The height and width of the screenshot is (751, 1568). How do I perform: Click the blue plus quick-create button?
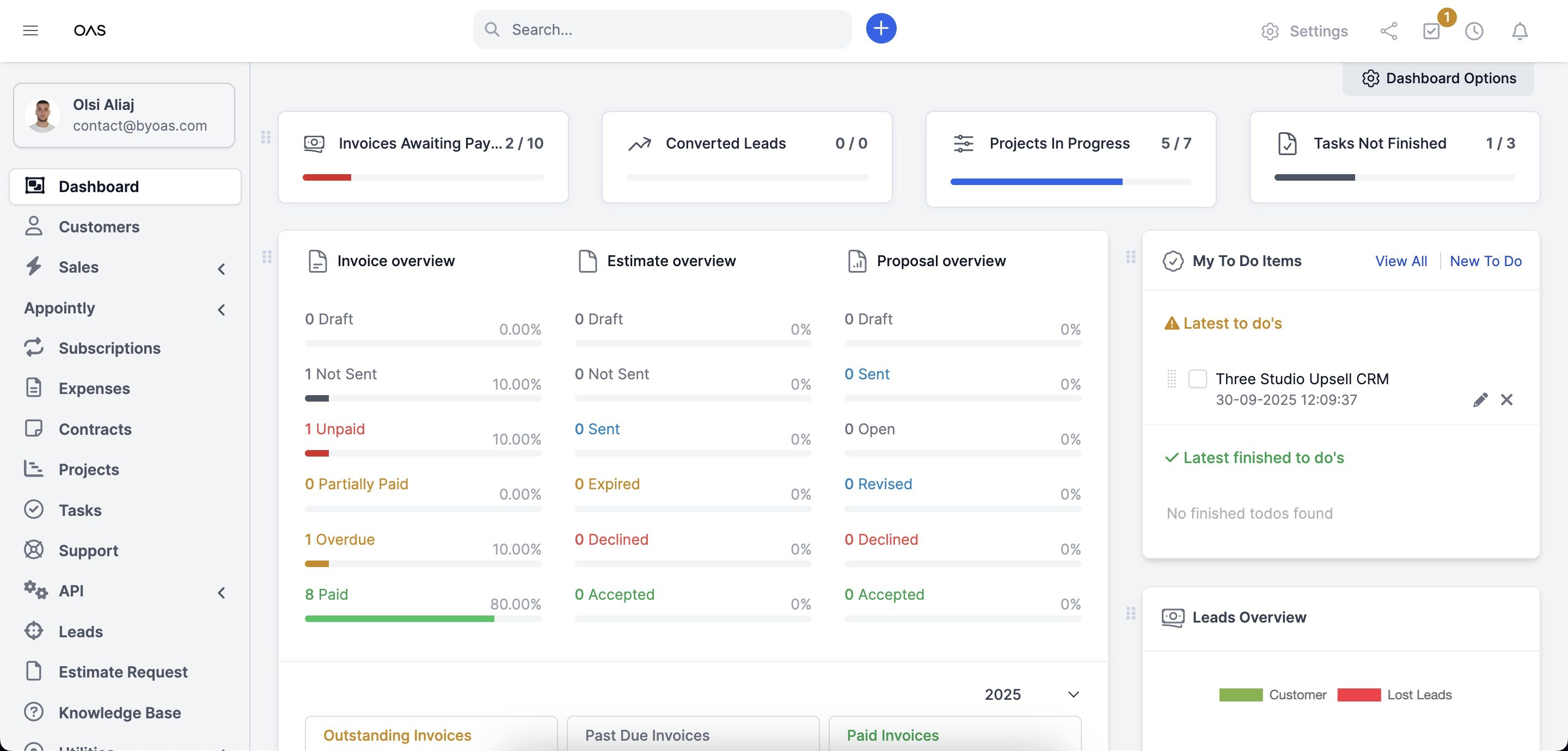881,29
